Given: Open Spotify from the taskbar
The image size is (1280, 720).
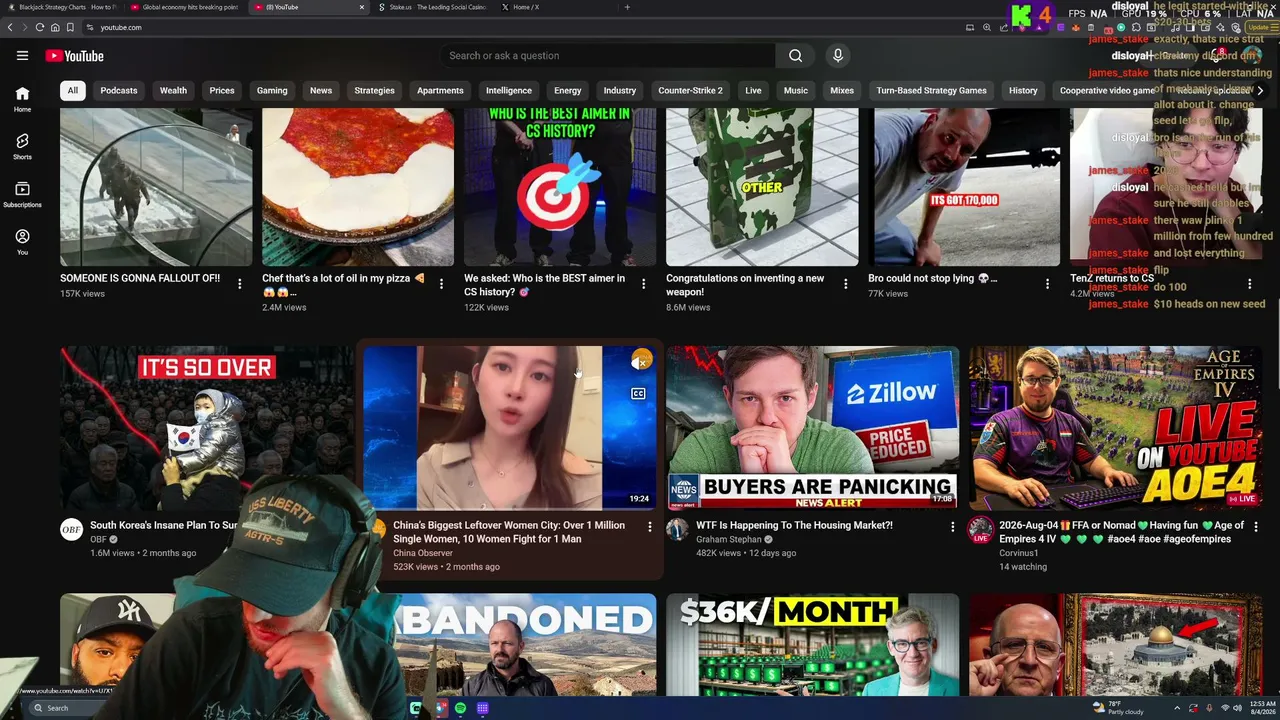Looking at the screenshot, I should tap(460, 708).
